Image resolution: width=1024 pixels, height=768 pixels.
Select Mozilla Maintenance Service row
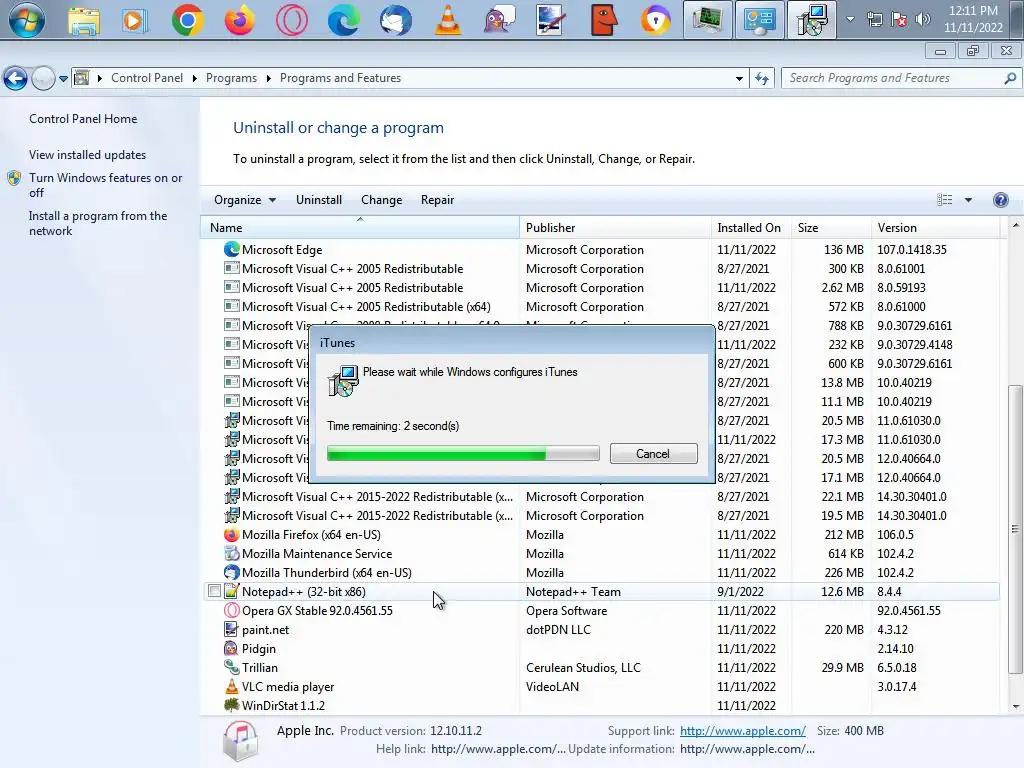(600, 553)
